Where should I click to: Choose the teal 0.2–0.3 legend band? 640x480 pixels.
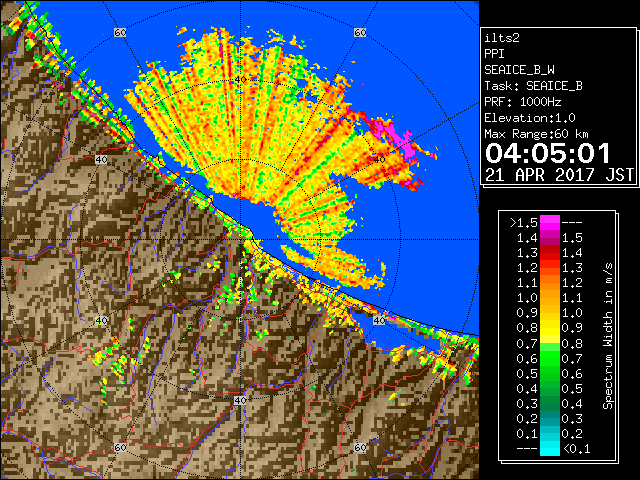pos(550,418)
